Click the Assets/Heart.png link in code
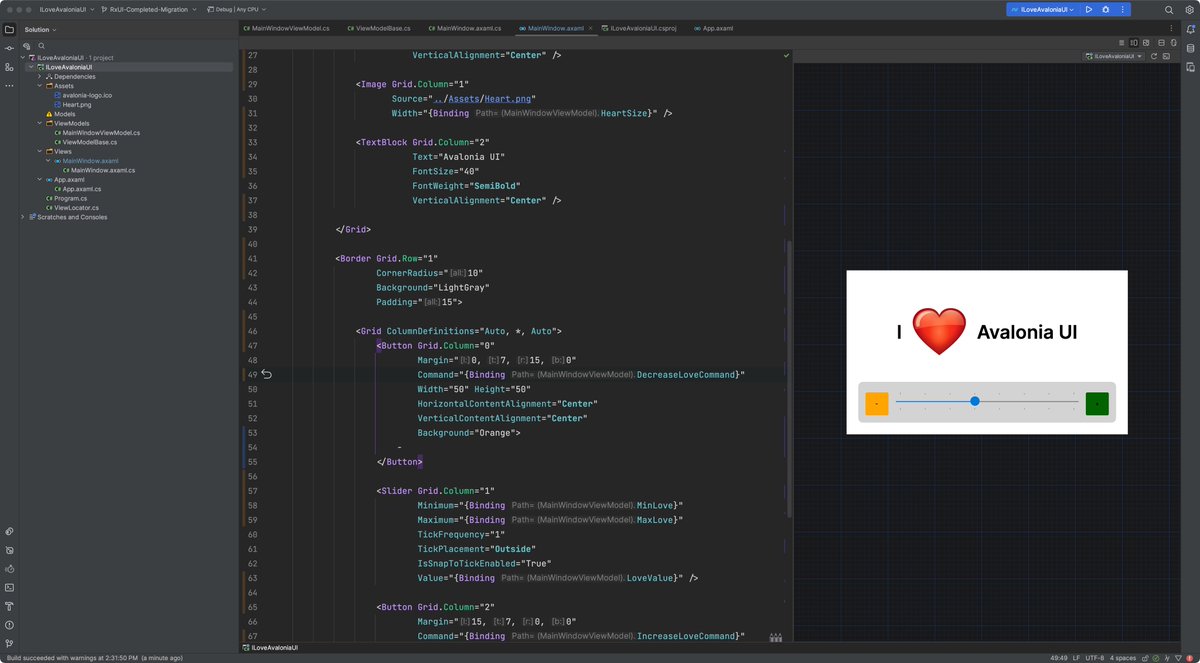The height and width of the screenshot is (663, 1200). (x=483, y=99)
